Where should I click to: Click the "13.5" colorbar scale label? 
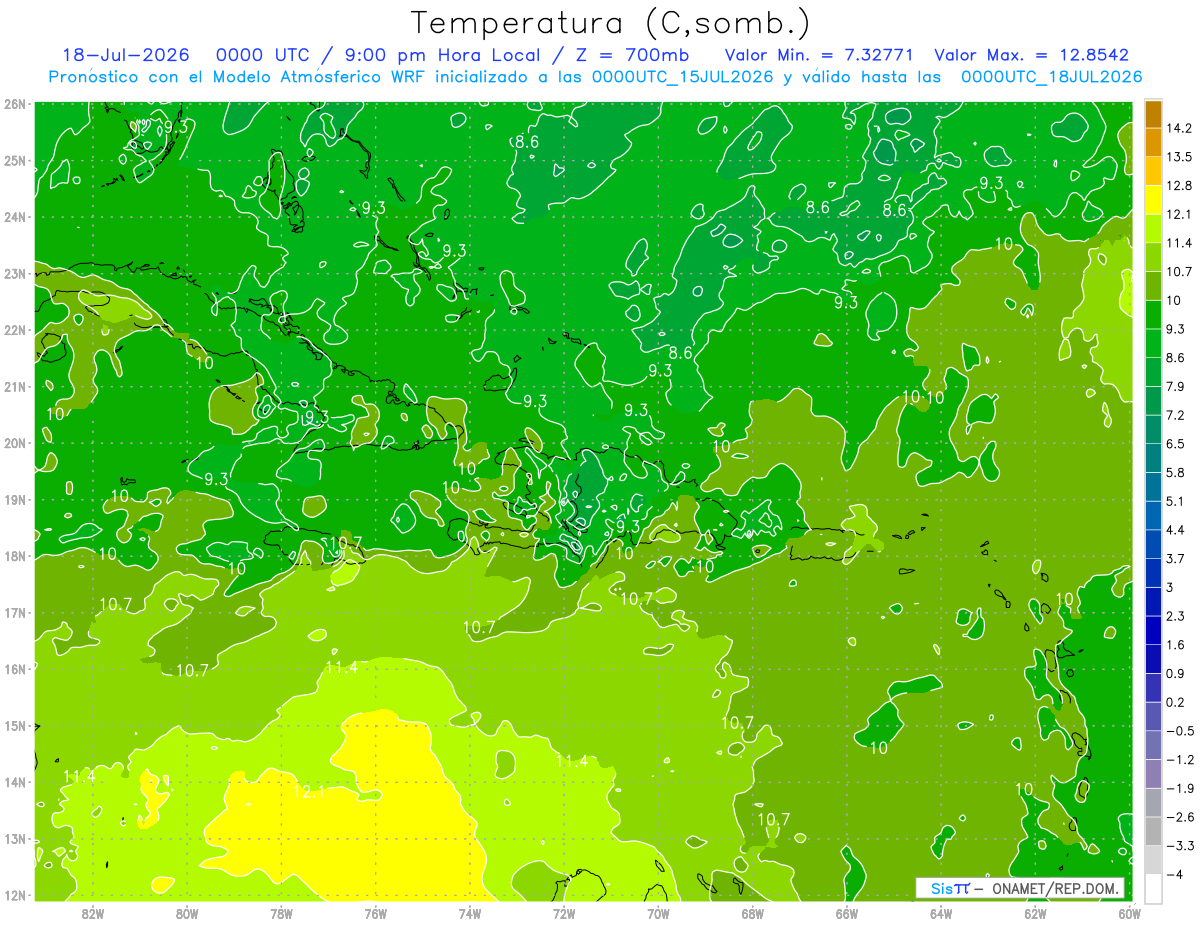[x=1179, y=157]
